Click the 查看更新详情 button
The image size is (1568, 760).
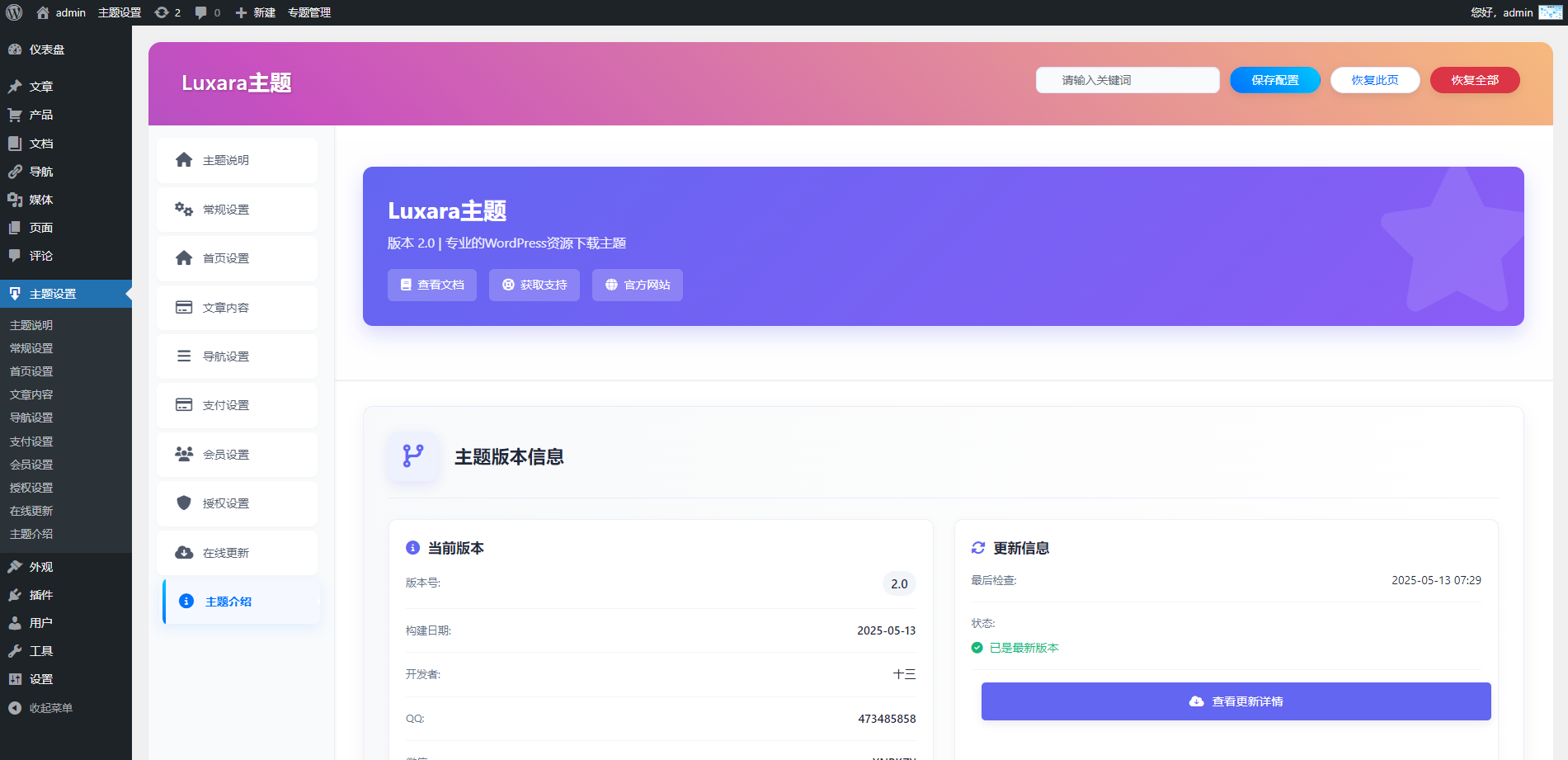click(x=1235, y=701)
